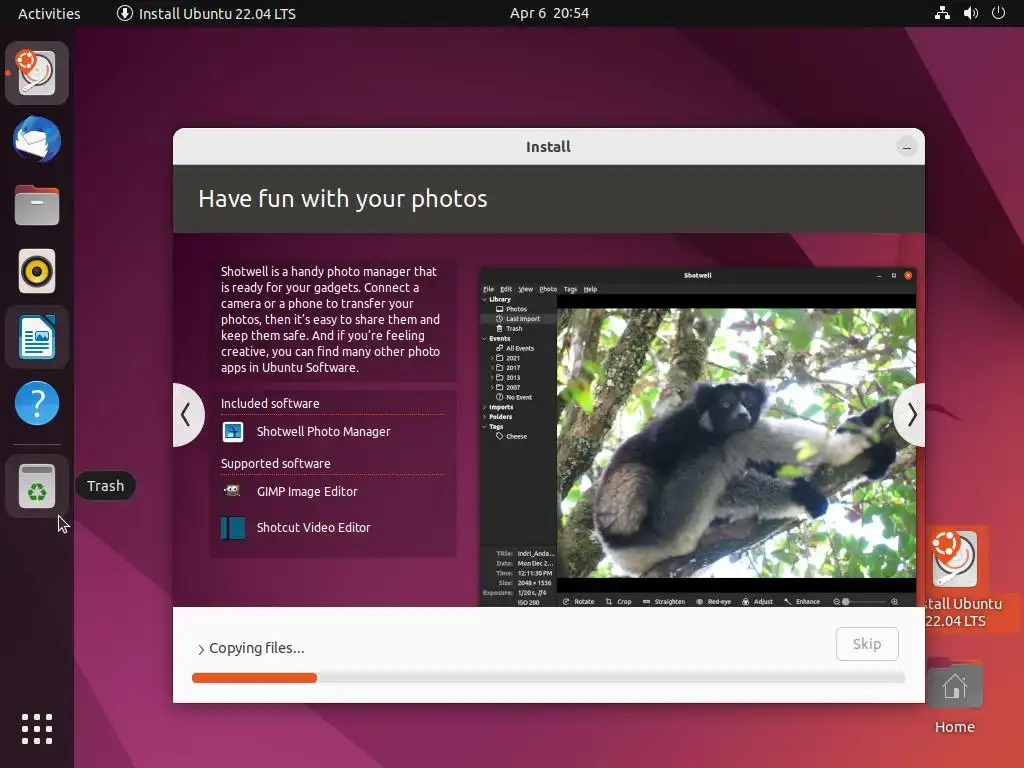Screen dimensions: 1024x768
Task: Click the volume icon in top bar
Action: [x=970, y=13]
